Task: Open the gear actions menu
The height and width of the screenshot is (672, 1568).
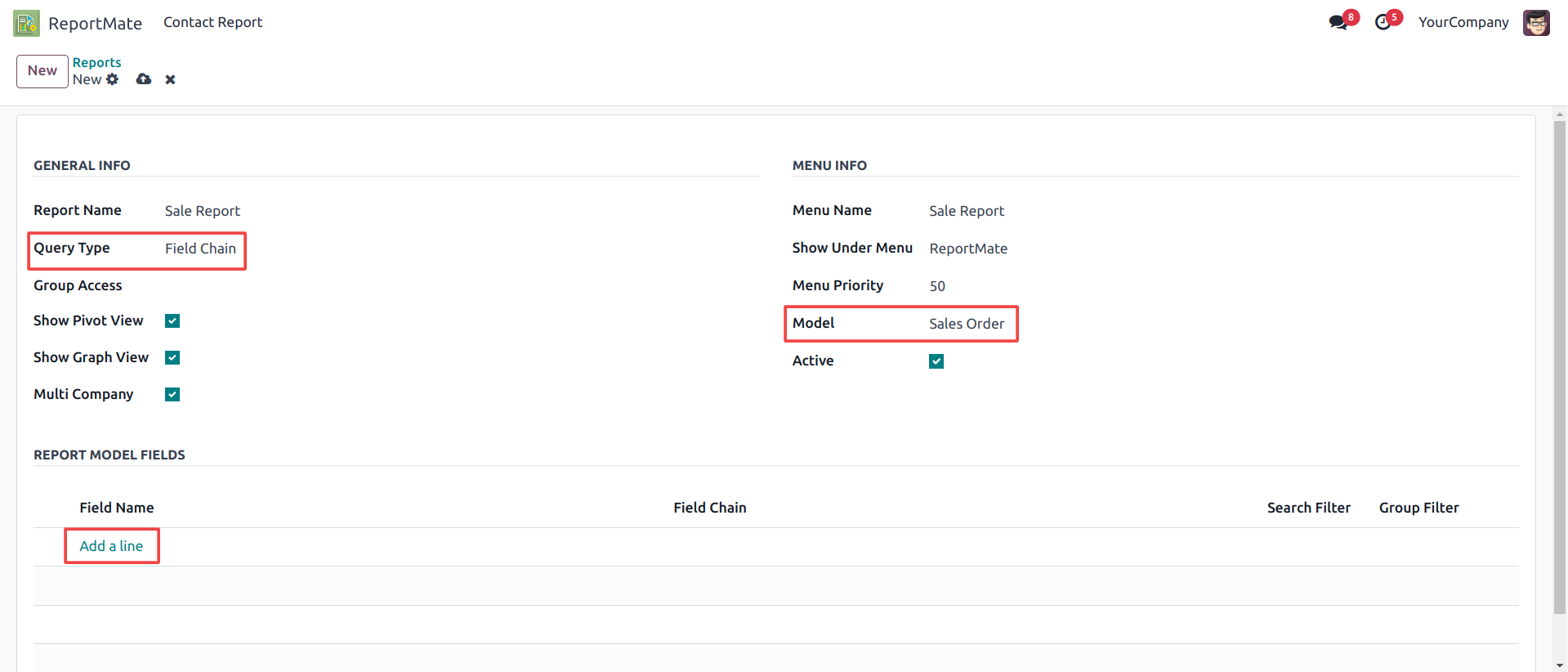Action: click(113, 79)
